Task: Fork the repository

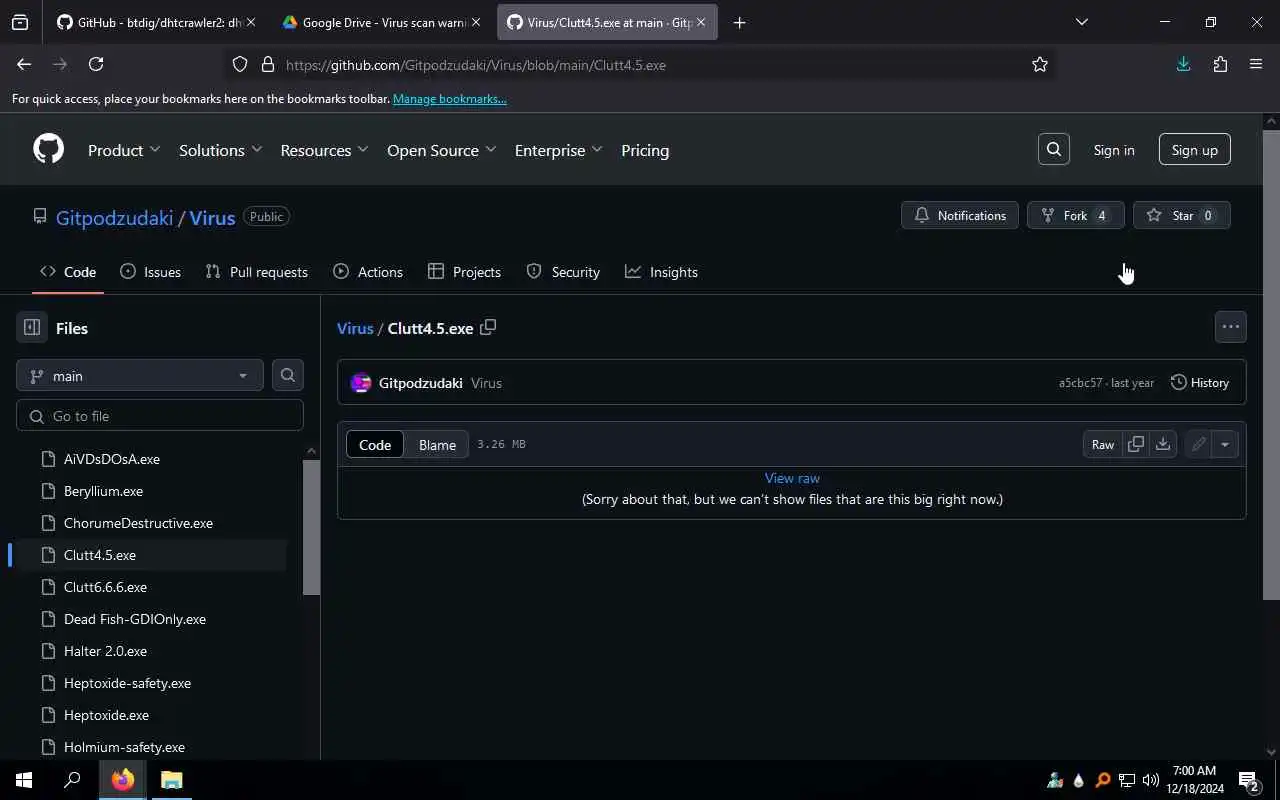Action: click(1075, 215)
